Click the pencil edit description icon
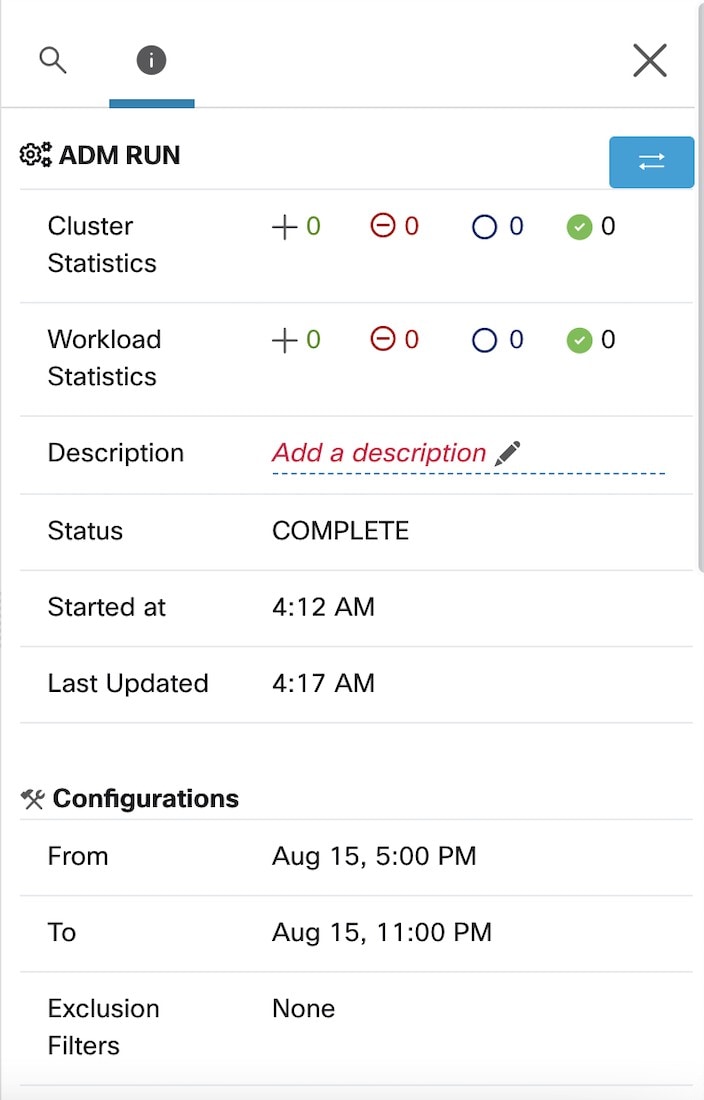 pyautogui.click(x=507, y=453)
